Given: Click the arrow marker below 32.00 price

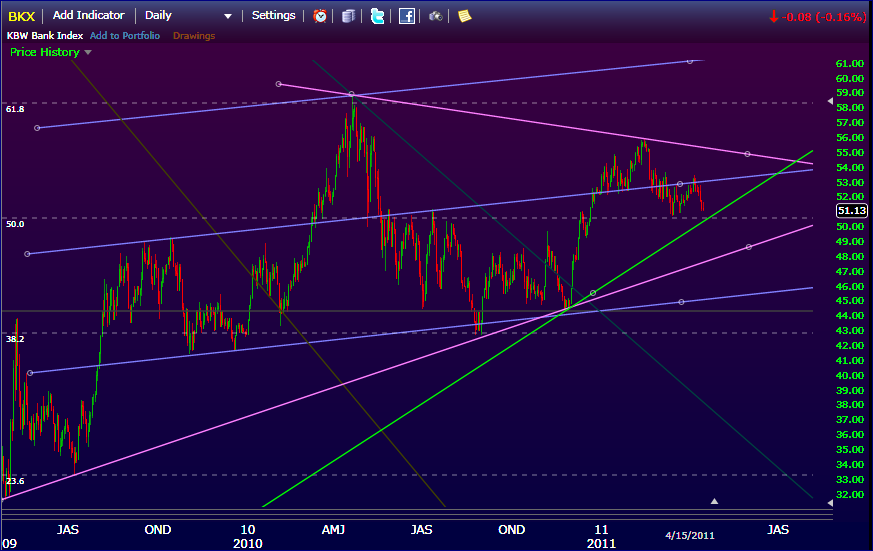Looking at the screenshot, I should tap(830, 503).
